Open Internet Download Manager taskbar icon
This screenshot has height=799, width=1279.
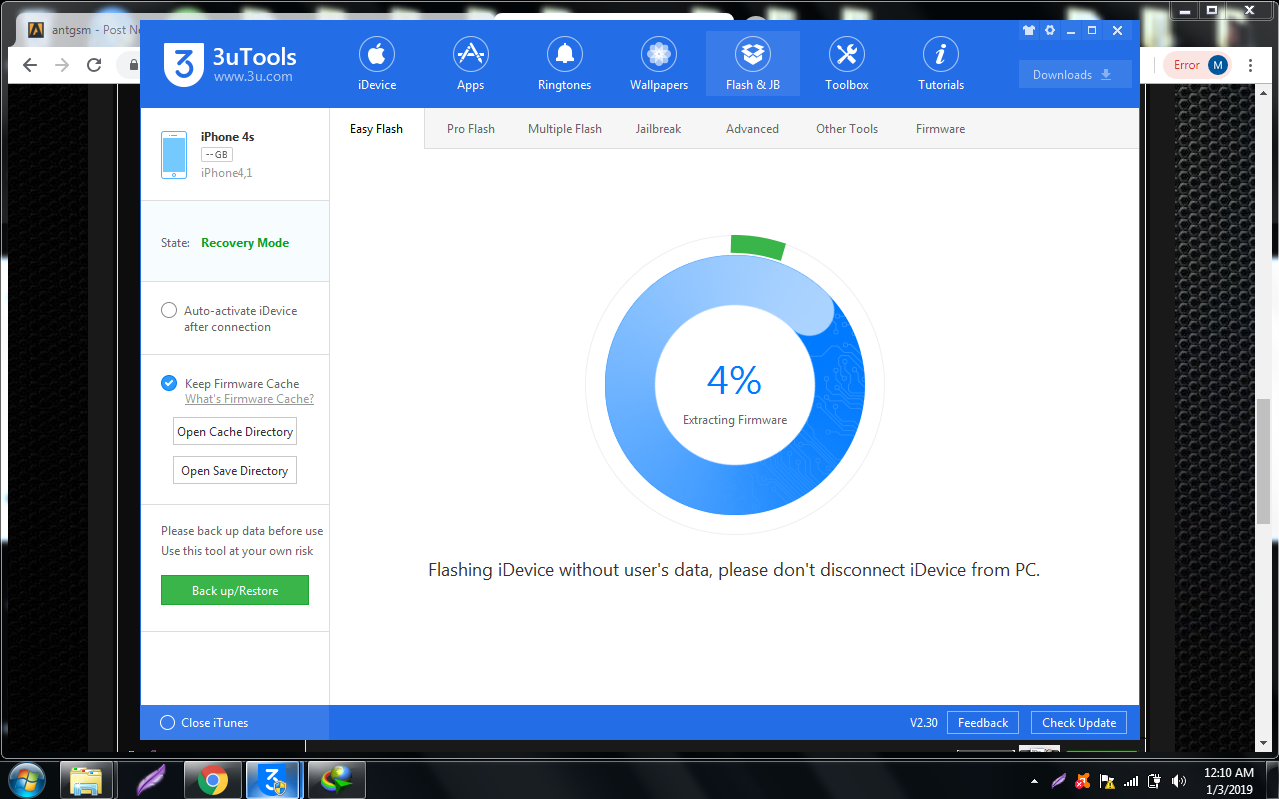tap(335, 779)
